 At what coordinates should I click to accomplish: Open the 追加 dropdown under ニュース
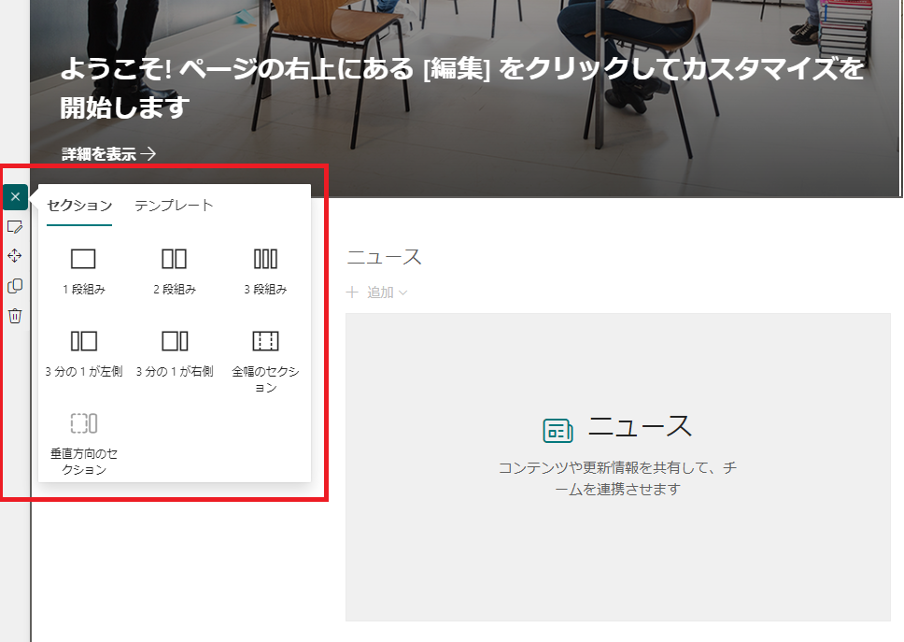pos(377,292)
